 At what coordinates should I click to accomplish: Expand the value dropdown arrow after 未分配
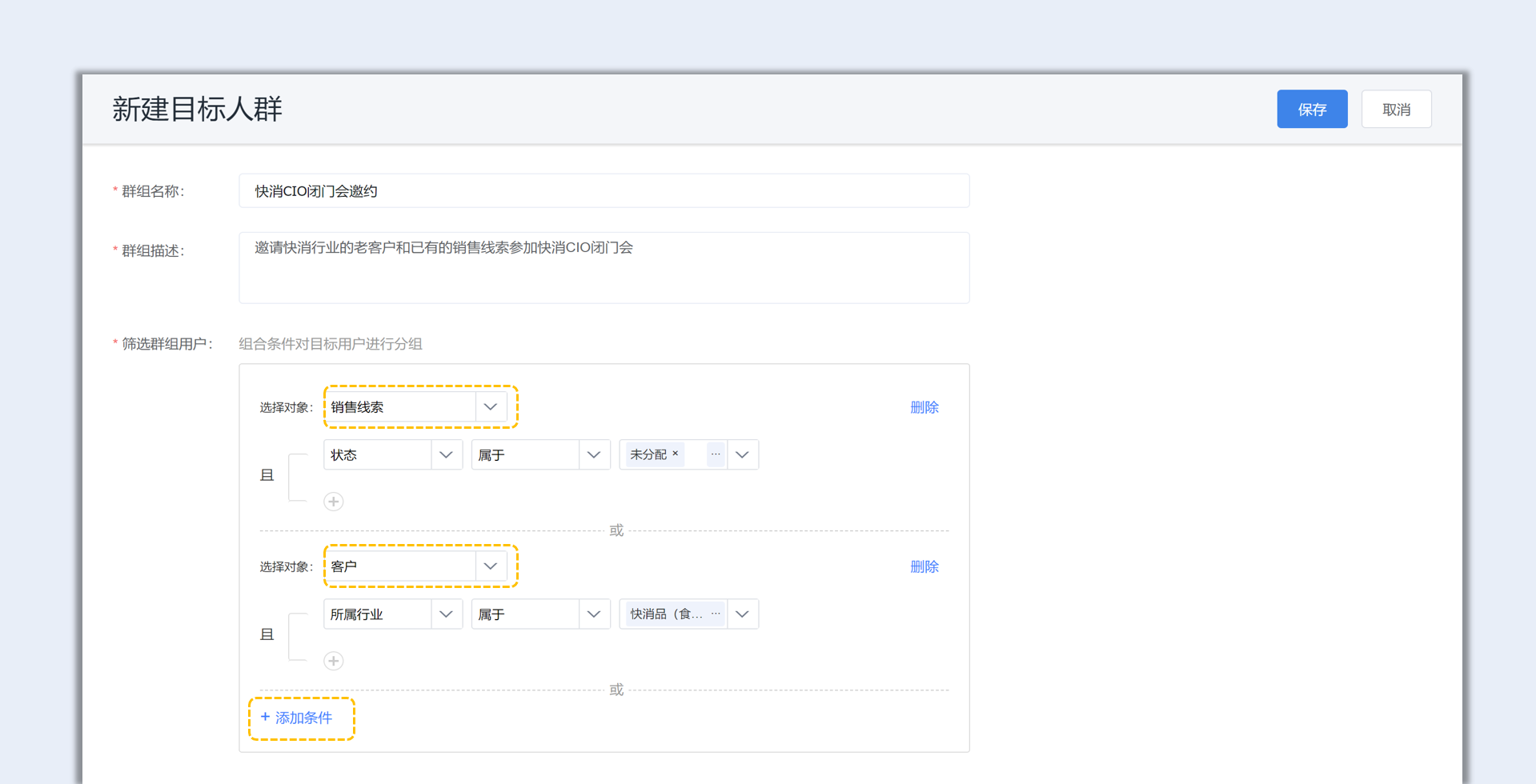click(x=742, y=455)
